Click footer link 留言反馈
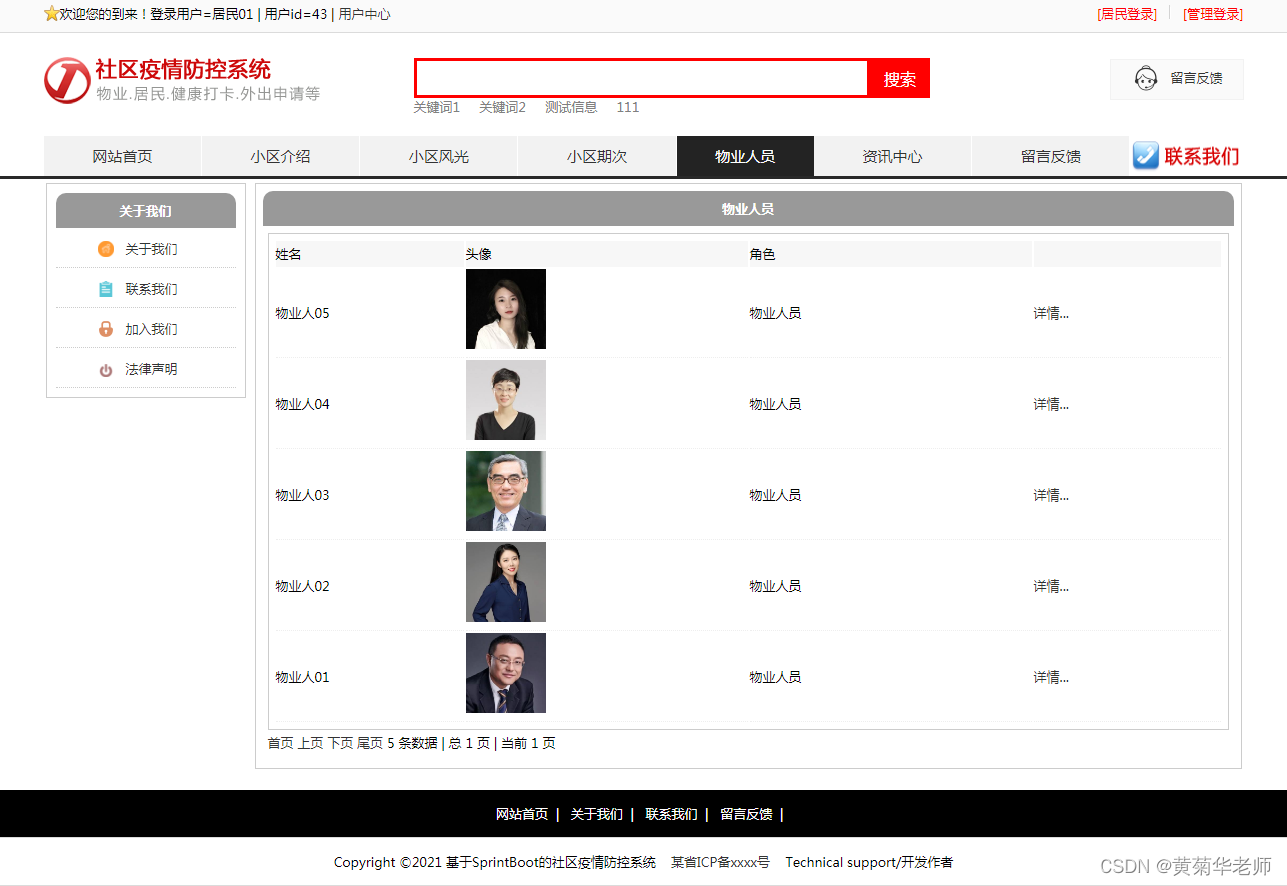This screenshot has width=1287, height=886. pyautogui.click(x=746, y=814)
